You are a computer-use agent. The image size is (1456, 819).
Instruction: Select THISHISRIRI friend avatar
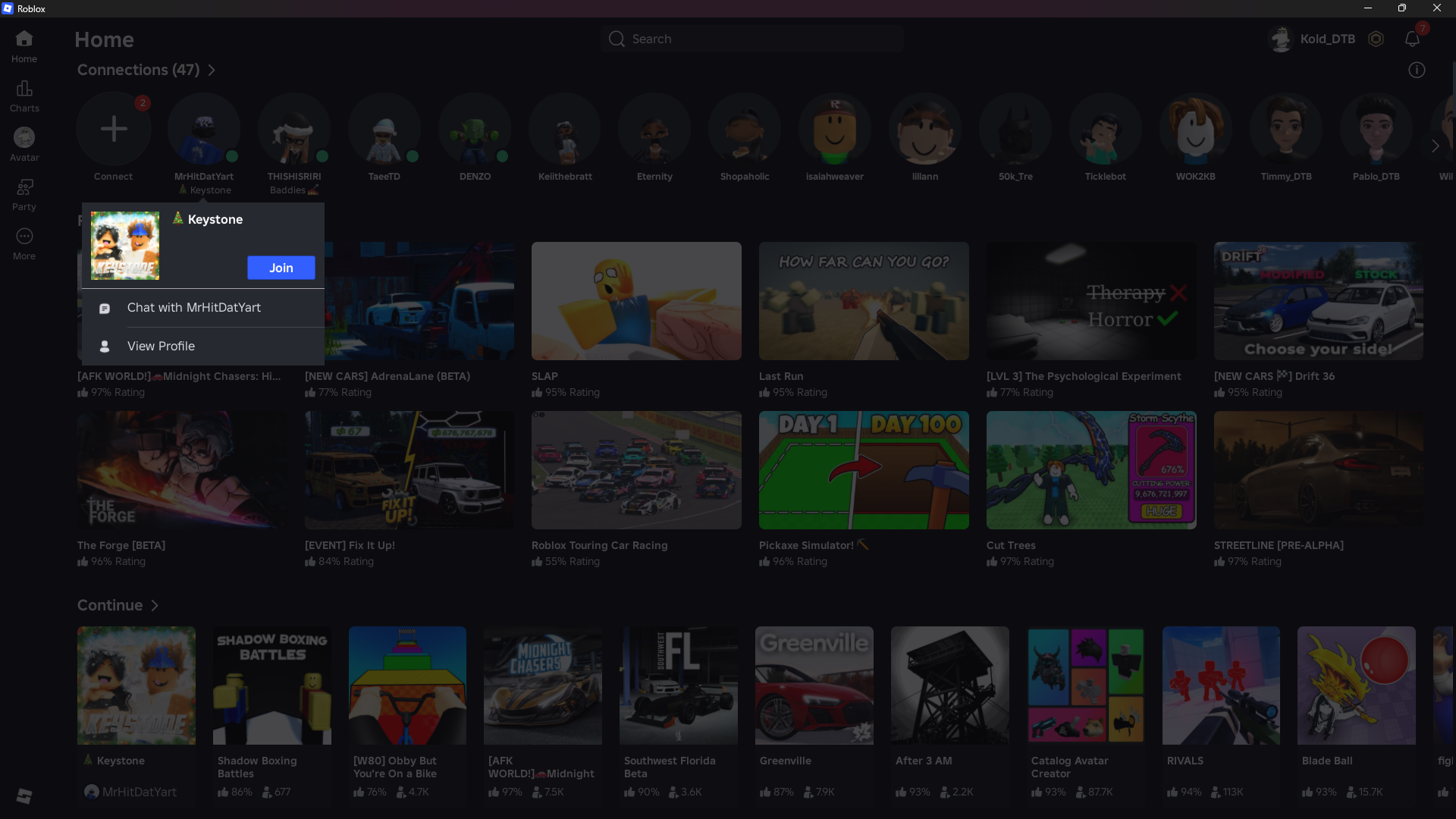pos(294,130)
